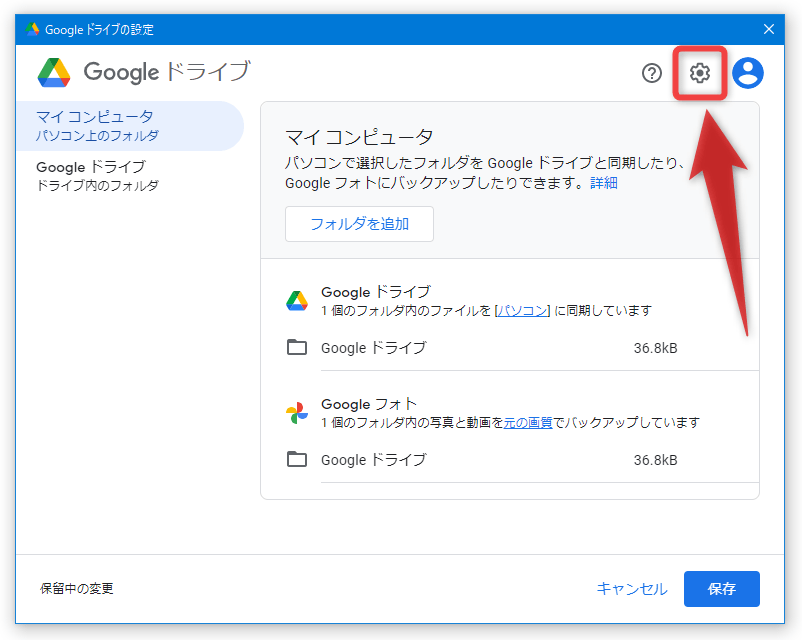
Task: Select Google ドライブ folder row under Photos section
Action: pyautogui.click(x=522, y=460)
